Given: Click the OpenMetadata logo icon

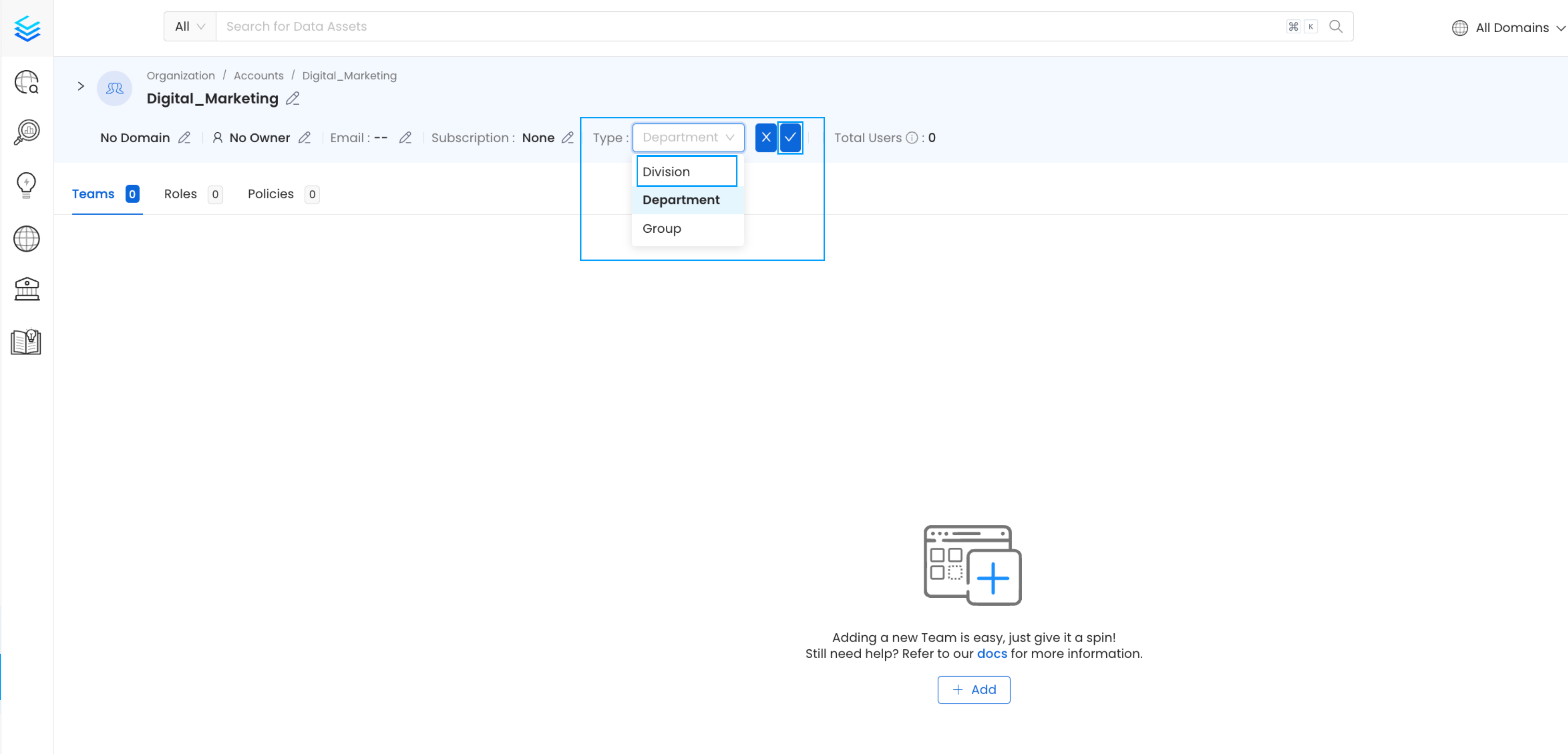Looking at the screenshot, I should coord(27,28).
